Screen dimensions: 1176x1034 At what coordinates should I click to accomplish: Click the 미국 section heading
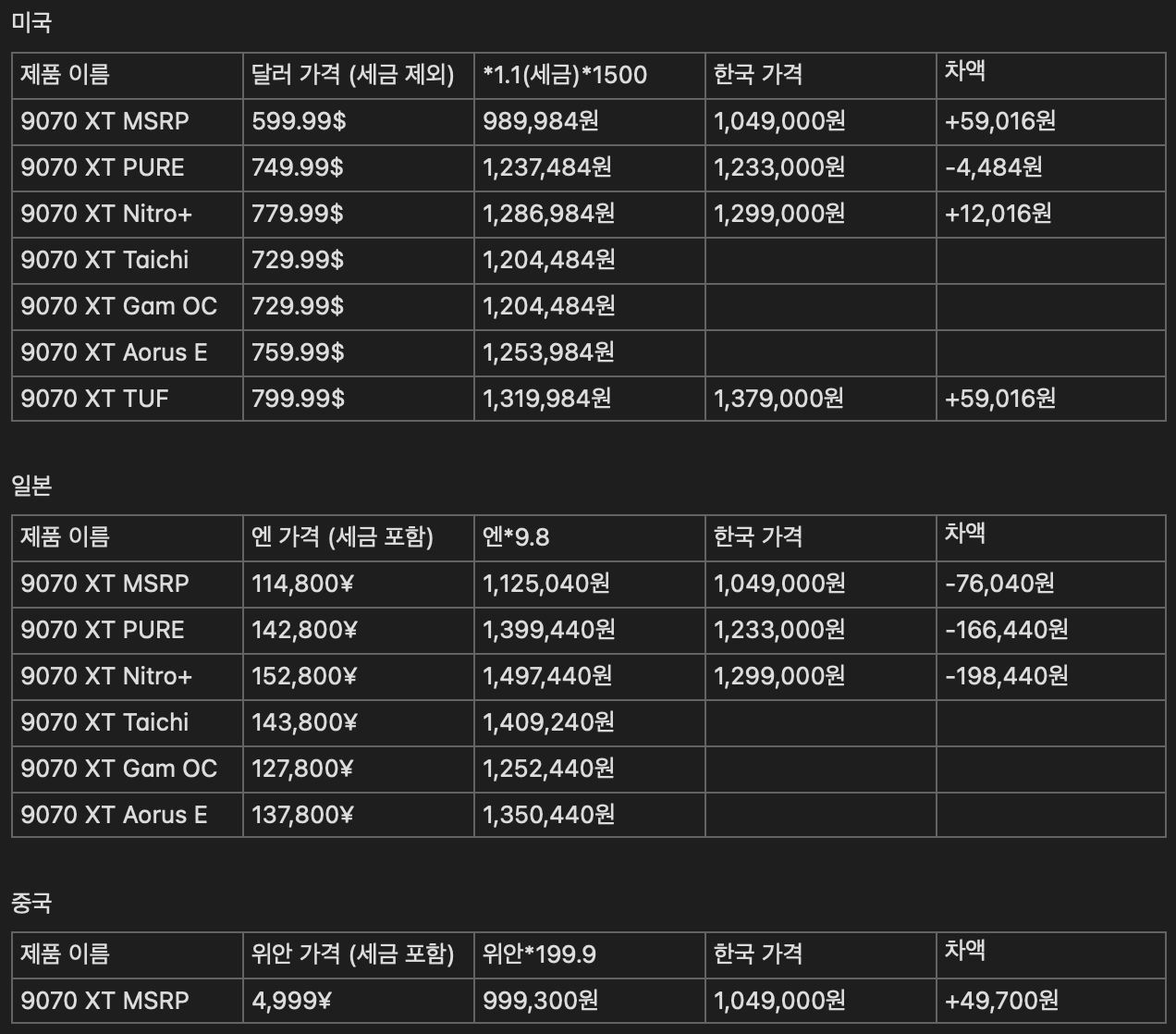coord(31,22)
